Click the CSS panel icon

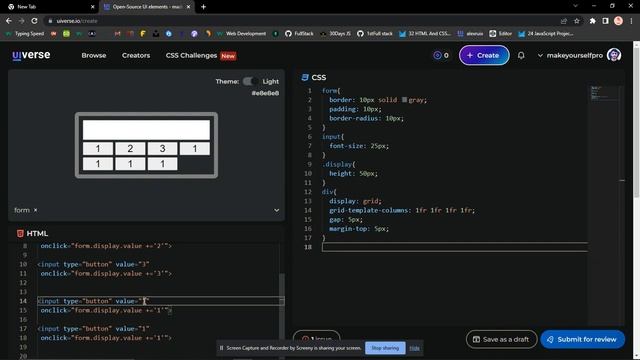pos(304,77)
